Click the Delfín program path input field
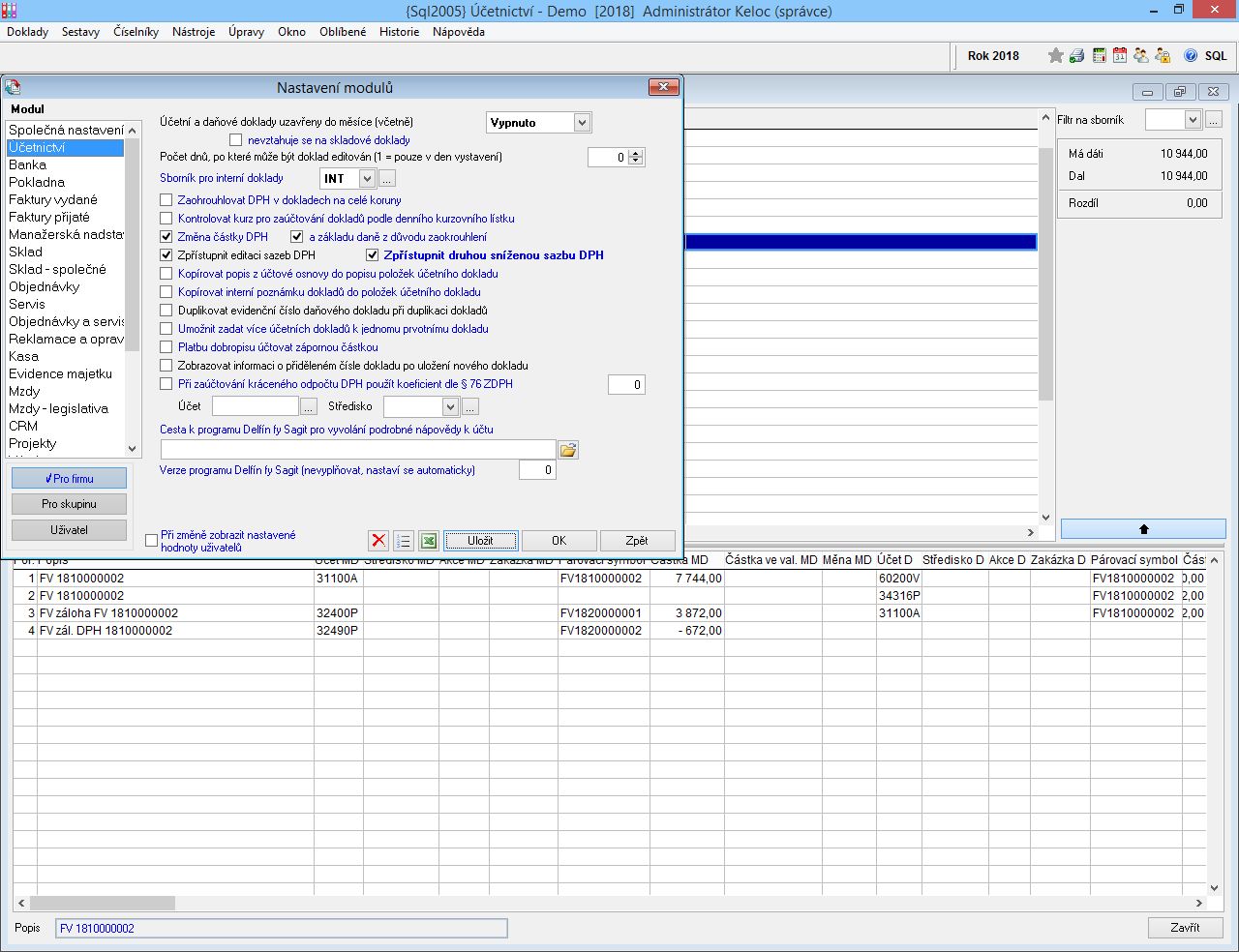Image resolution: width=1239 pixels, height=952 pixels. pyautogui.click(x=358, y=450)
